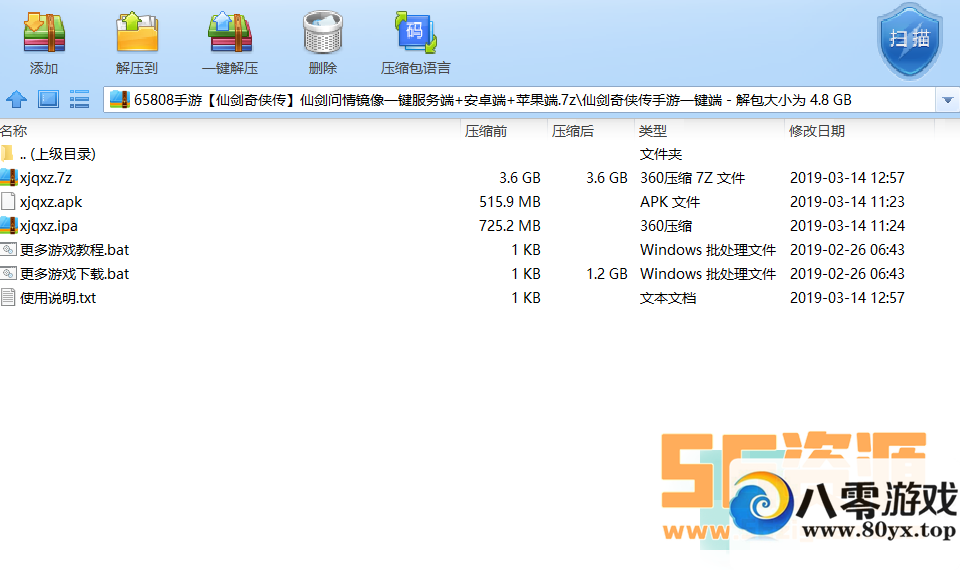
Task: Sort by 压缩前 column header
Action: 486,131
